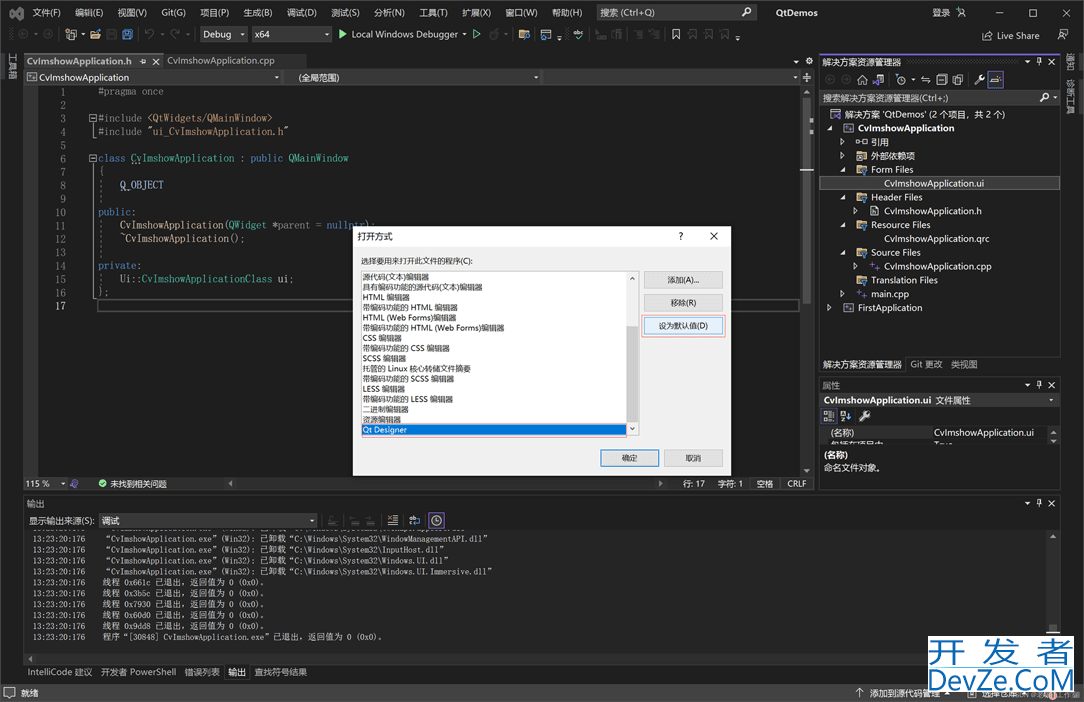
Task: Open the Git(G) menu
Action: pos(174,12)
